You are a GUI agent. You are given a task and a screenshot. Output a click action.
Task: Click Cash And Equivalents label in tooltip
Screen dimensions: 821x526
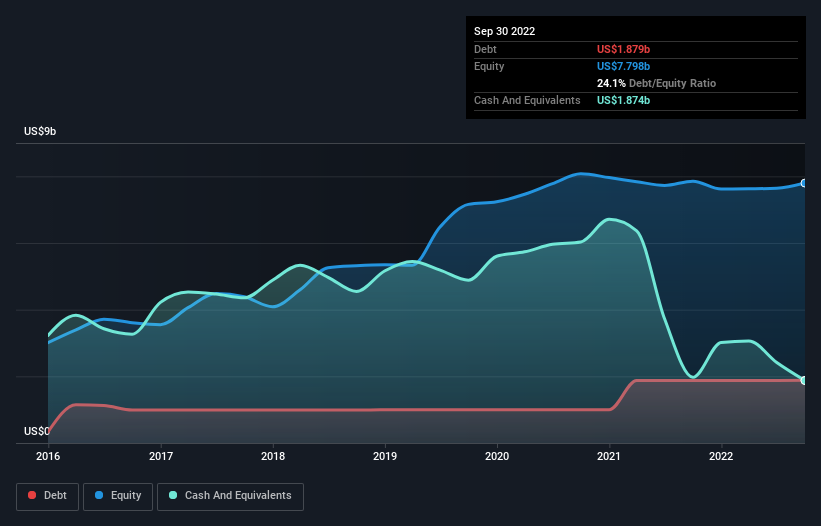[x=527, y=100]
